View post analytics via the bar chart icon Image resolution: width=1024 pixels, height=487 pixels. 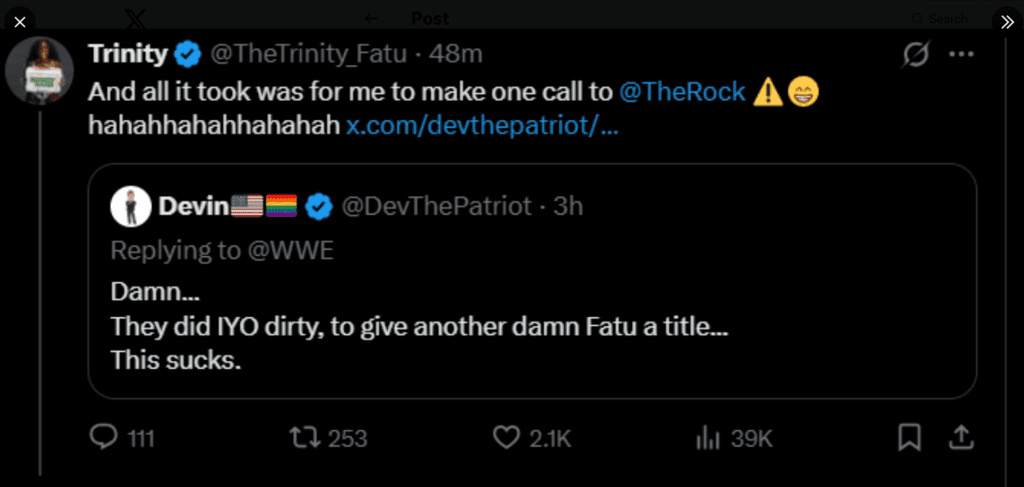708,437
